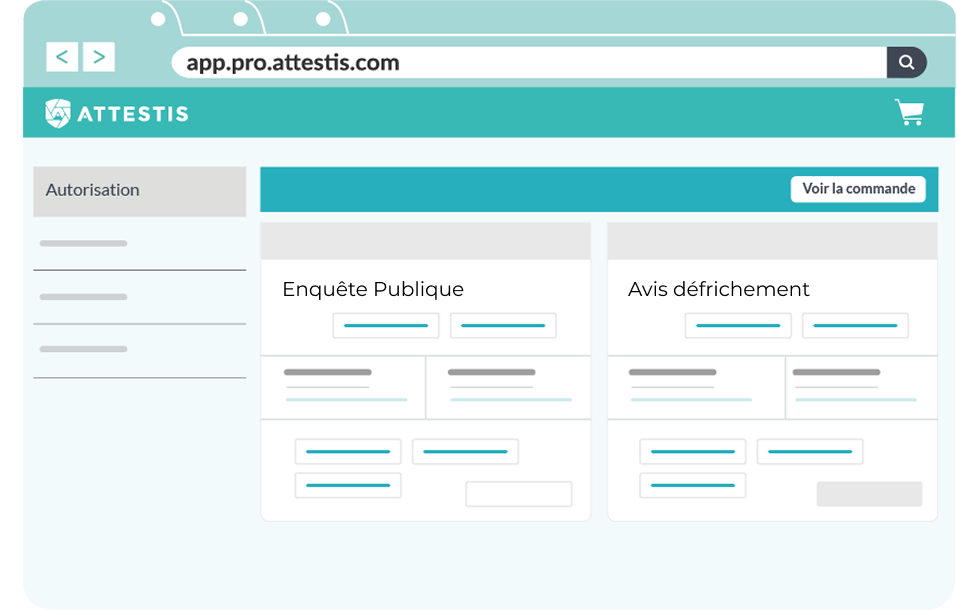The width and height of the screenshot is (957, 610).
Task: Switch to the third browser tab
Action: click(322, 19)
